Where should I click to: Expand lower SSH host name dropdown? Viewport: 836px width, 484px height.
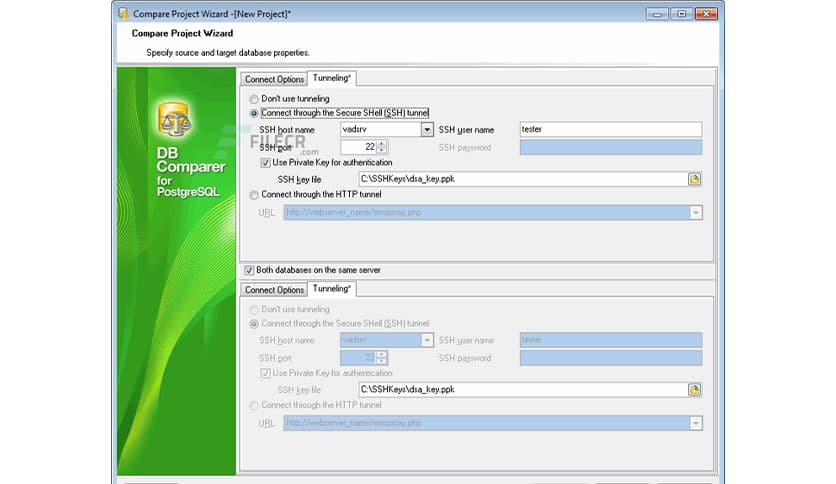[427, 340]
